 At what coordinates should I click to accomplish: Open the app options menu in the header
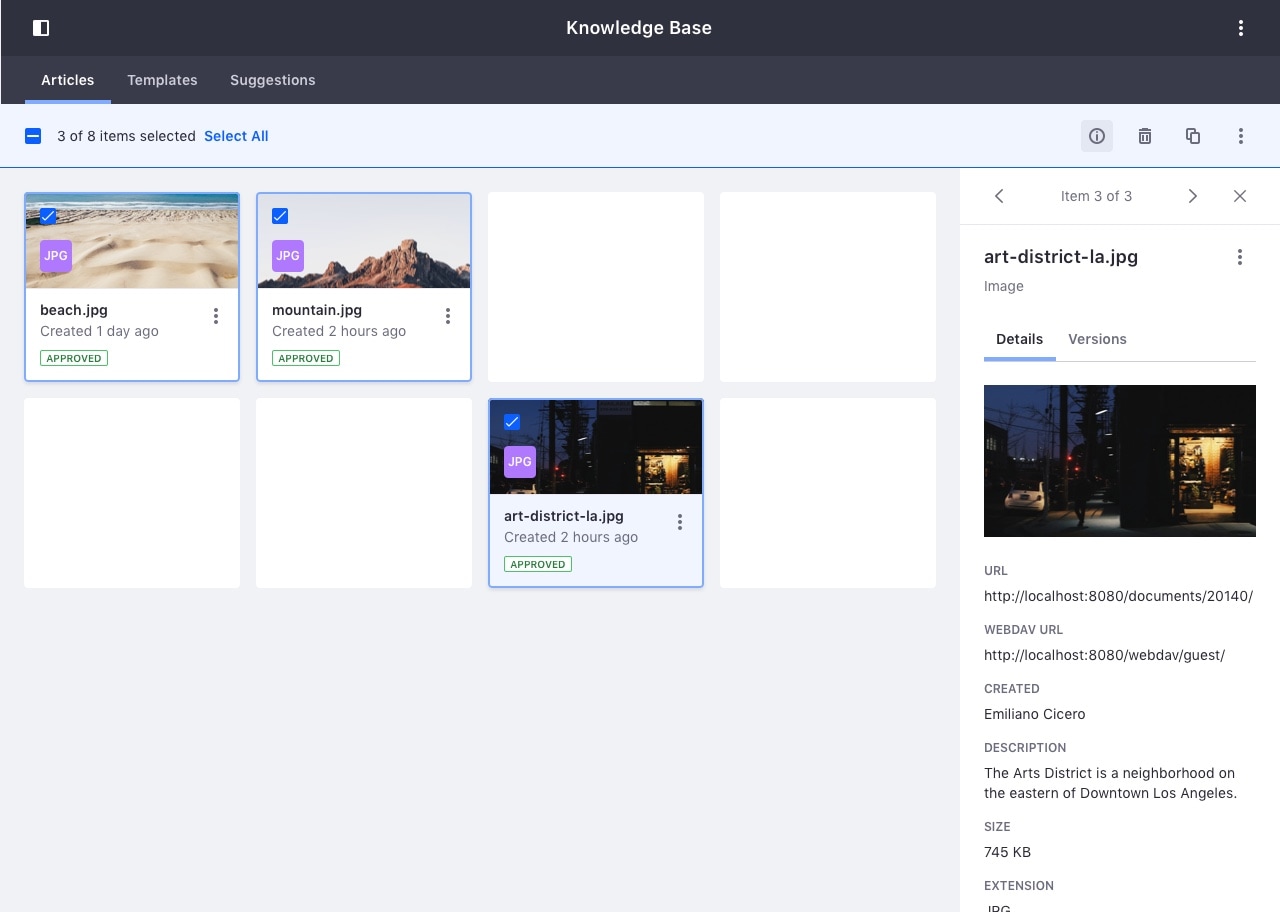click(x=1240, y=28)
